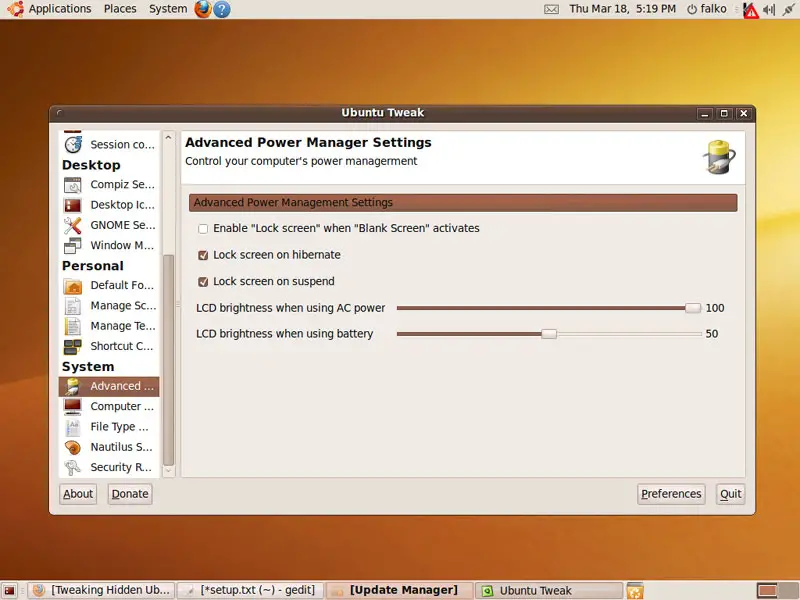This screenshot has width=800, height=600.
Task: Click the sidebar vertical scrollbar thumb
Action: tap(168, 360)
